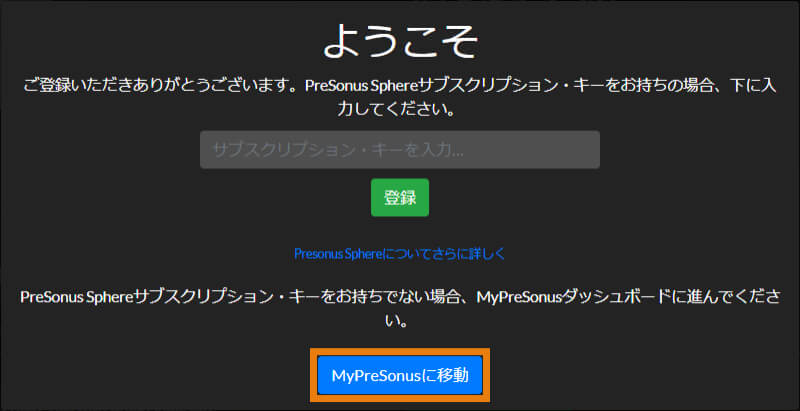Image resolution: width=800 pixels, height=411 pixels.
Task: Click the ようこそ heading
Action: tap(400, 41)
